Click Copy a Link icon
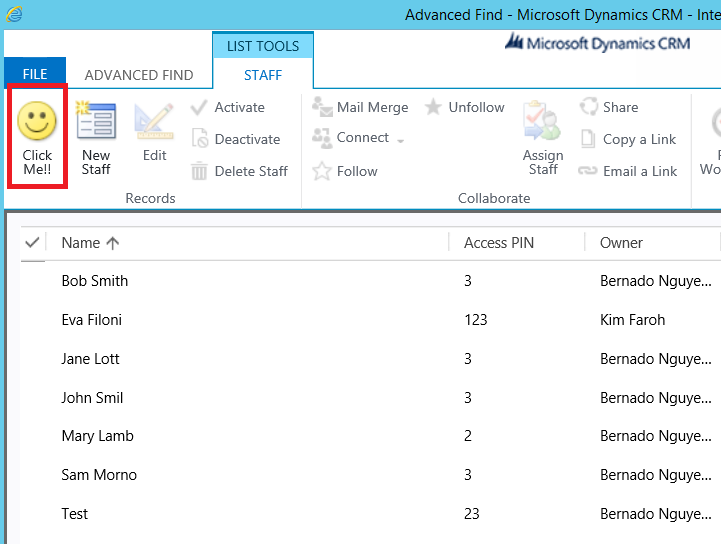 (589, 139)
